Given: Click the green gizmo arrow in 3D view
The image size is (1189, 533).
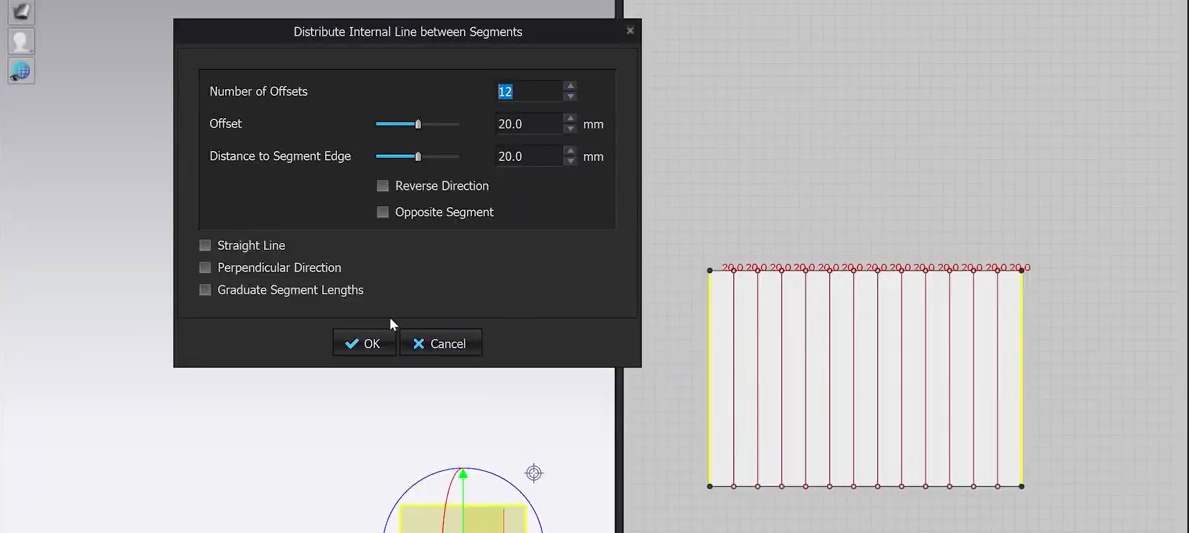Looking at the screenshot, I should pos(463,474).
